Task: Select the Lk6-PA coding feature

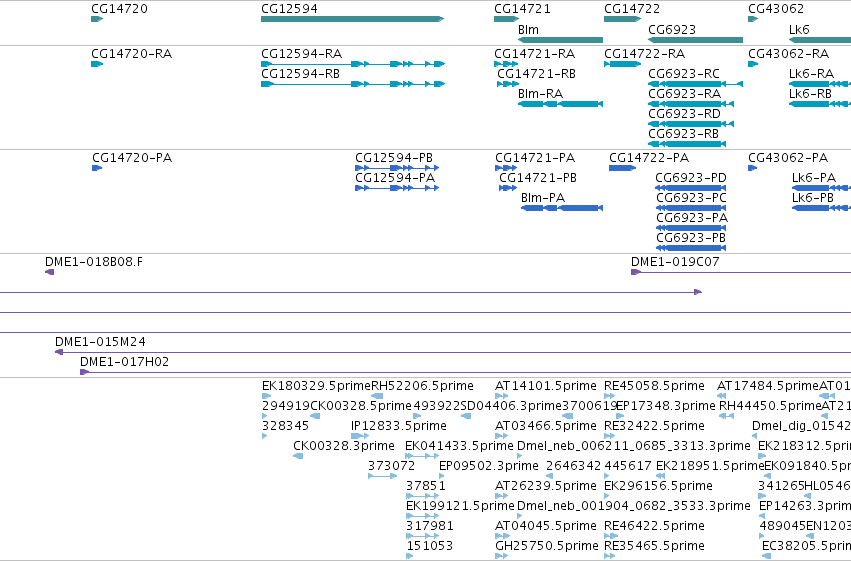Action: tap(821, 188)
